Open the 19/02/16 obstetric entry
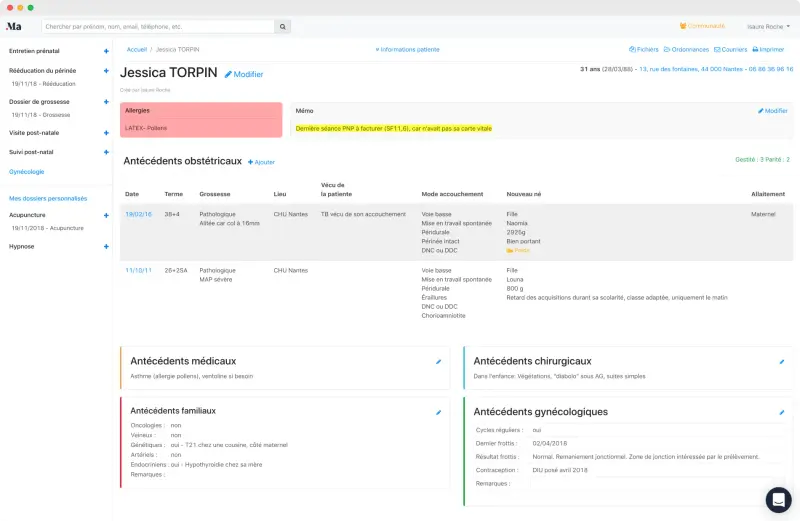This screenshot has height=521, width=800. 138,214
